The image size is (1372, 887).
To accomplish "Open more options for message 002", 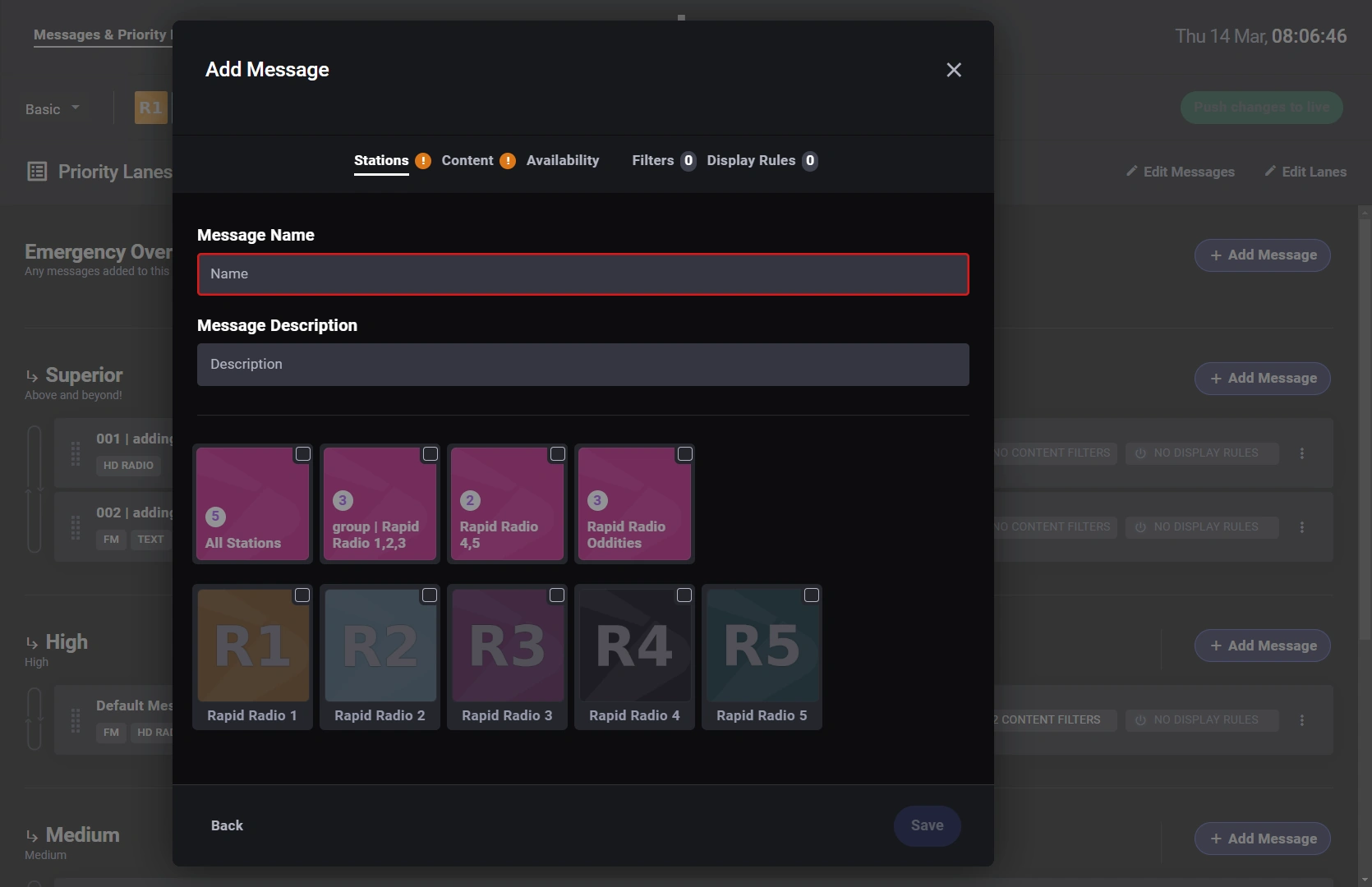I will coord(1302,527).
